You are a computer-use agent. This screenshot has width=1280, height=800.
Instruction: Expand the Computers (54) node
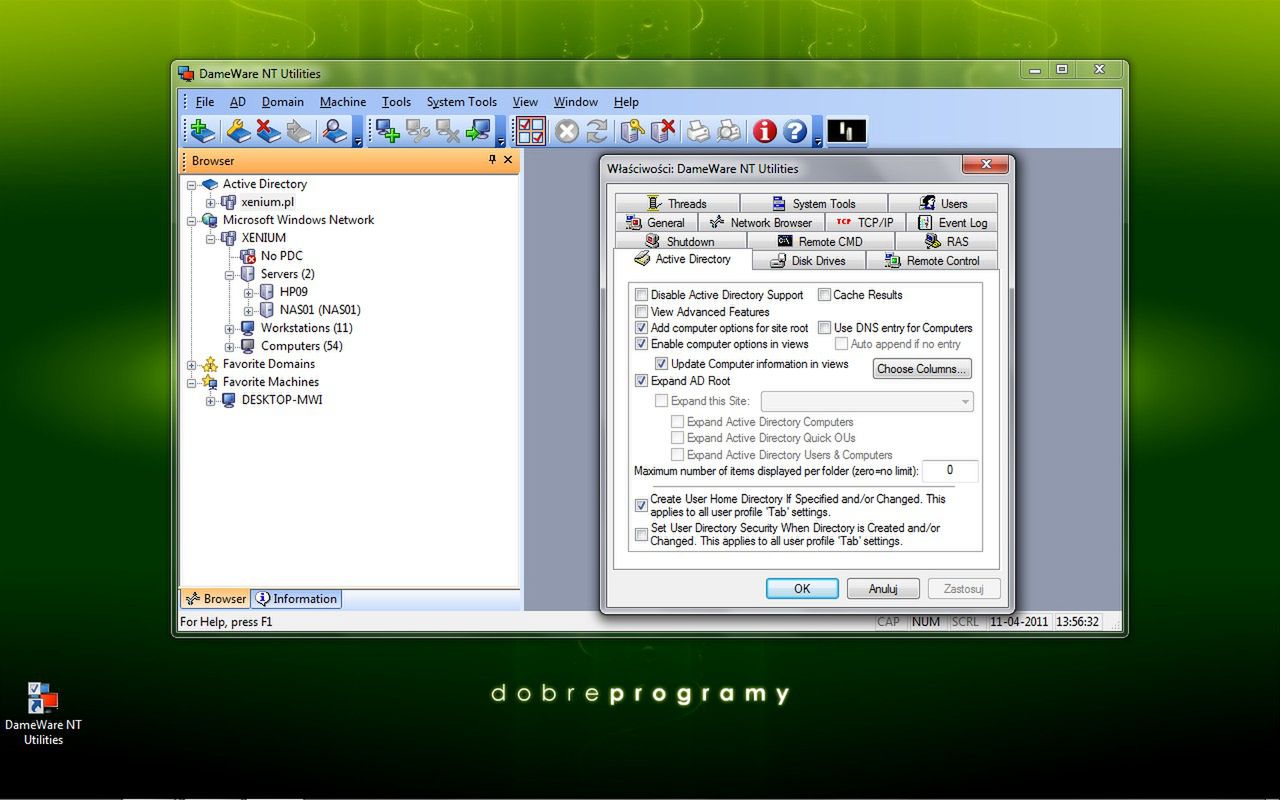click(230, 347)
